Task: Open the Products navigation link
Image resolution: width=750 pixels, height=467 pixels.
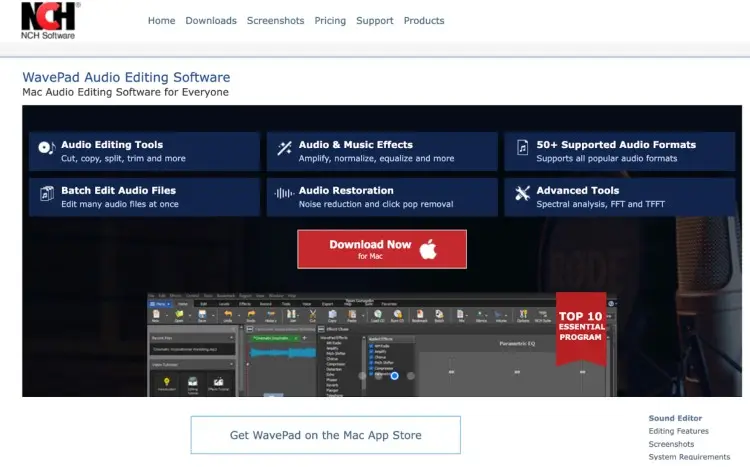Action: [x=424, y=21]
